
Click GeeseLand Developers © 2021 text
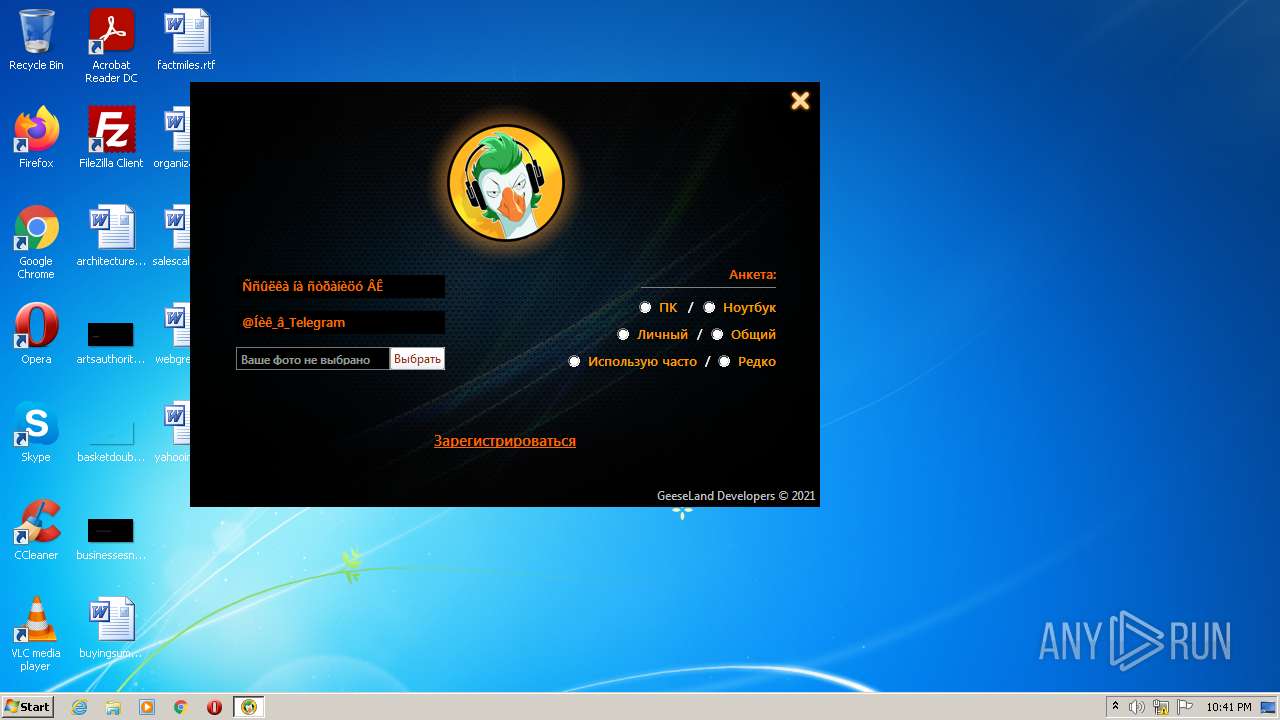click(x=736, y=496)
